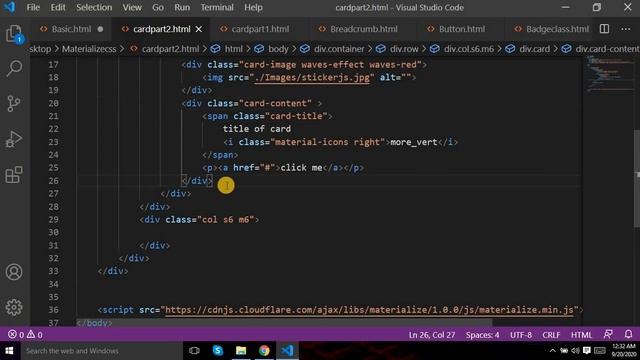Open File Explorer from the taskbar
The image size is (640, 360).
tap(241, 351)
